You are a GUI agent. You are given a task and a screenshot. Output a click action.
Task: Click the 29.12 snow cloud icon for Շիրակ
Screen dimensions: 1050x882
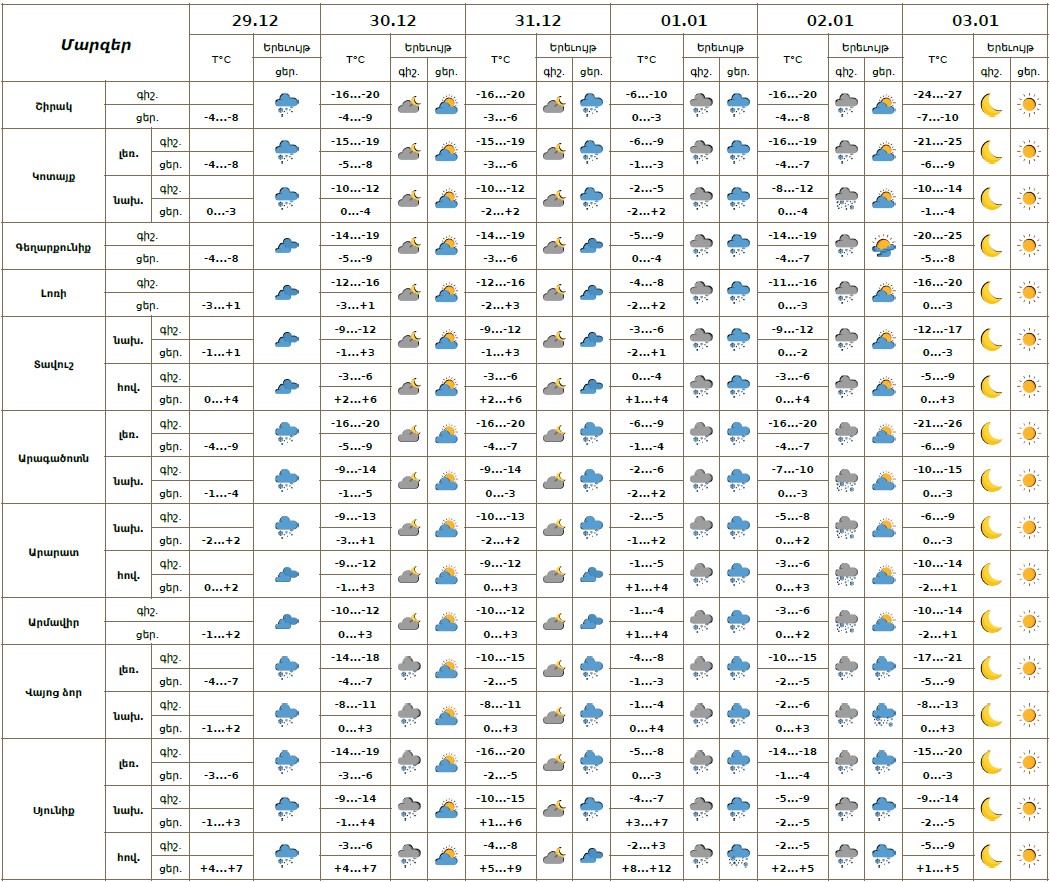click(287, 105)
